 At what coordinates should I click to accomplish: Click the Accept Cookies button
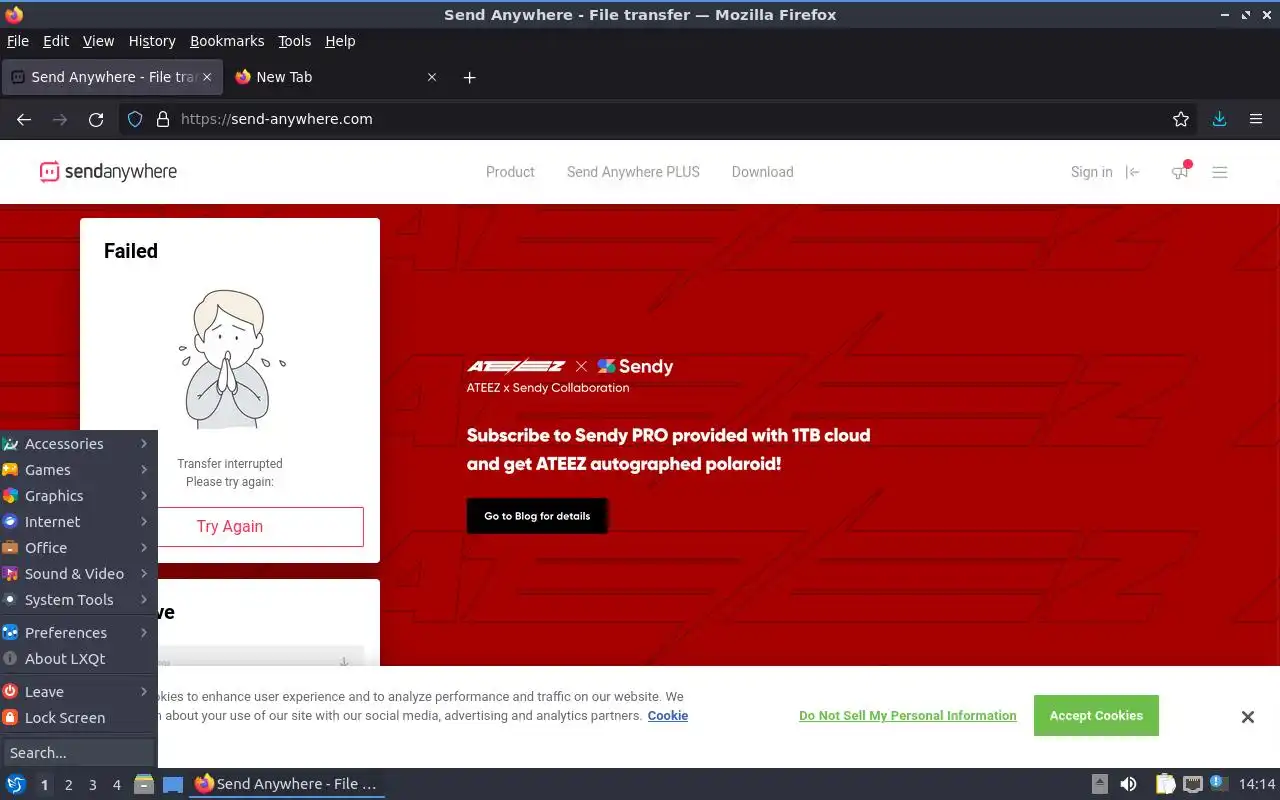coord(1096,716)
